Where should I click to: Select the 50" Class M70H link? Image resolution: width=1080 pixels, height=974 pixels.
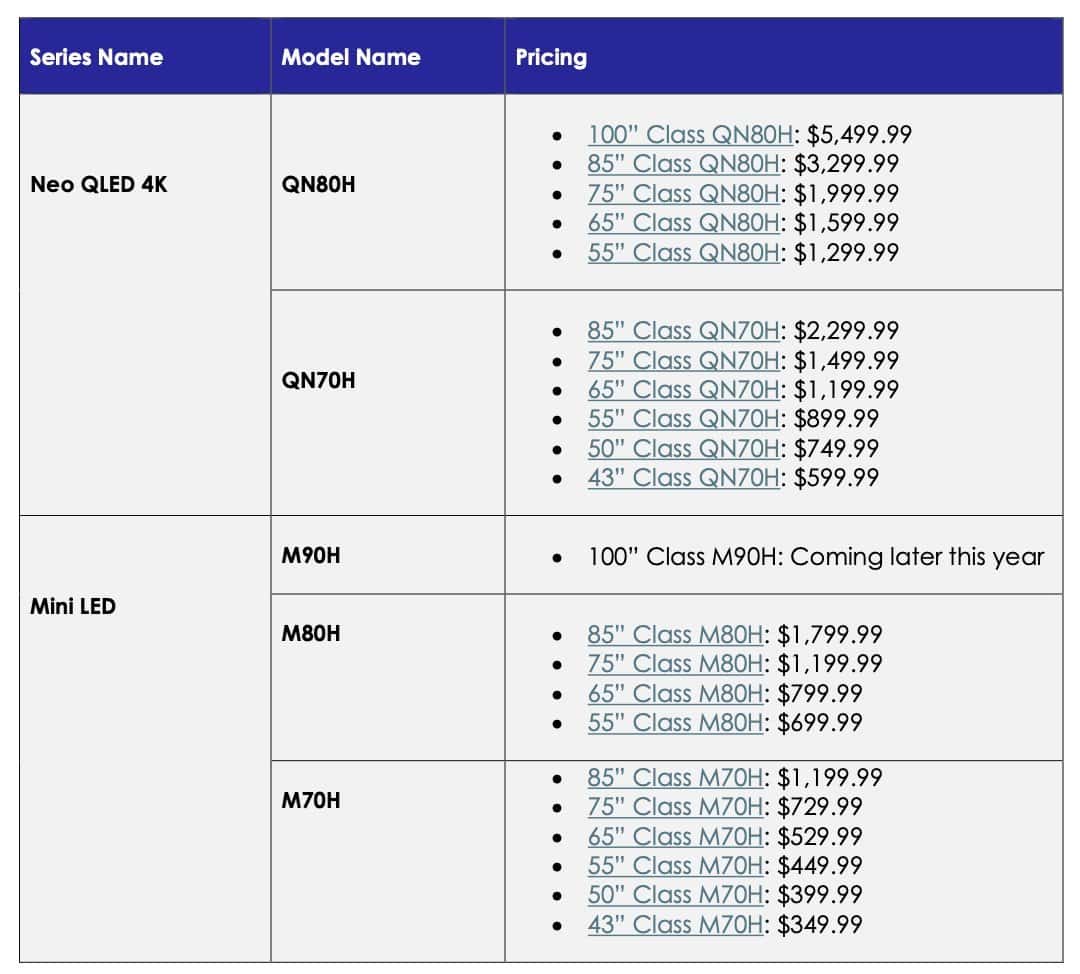click(675, 895)
